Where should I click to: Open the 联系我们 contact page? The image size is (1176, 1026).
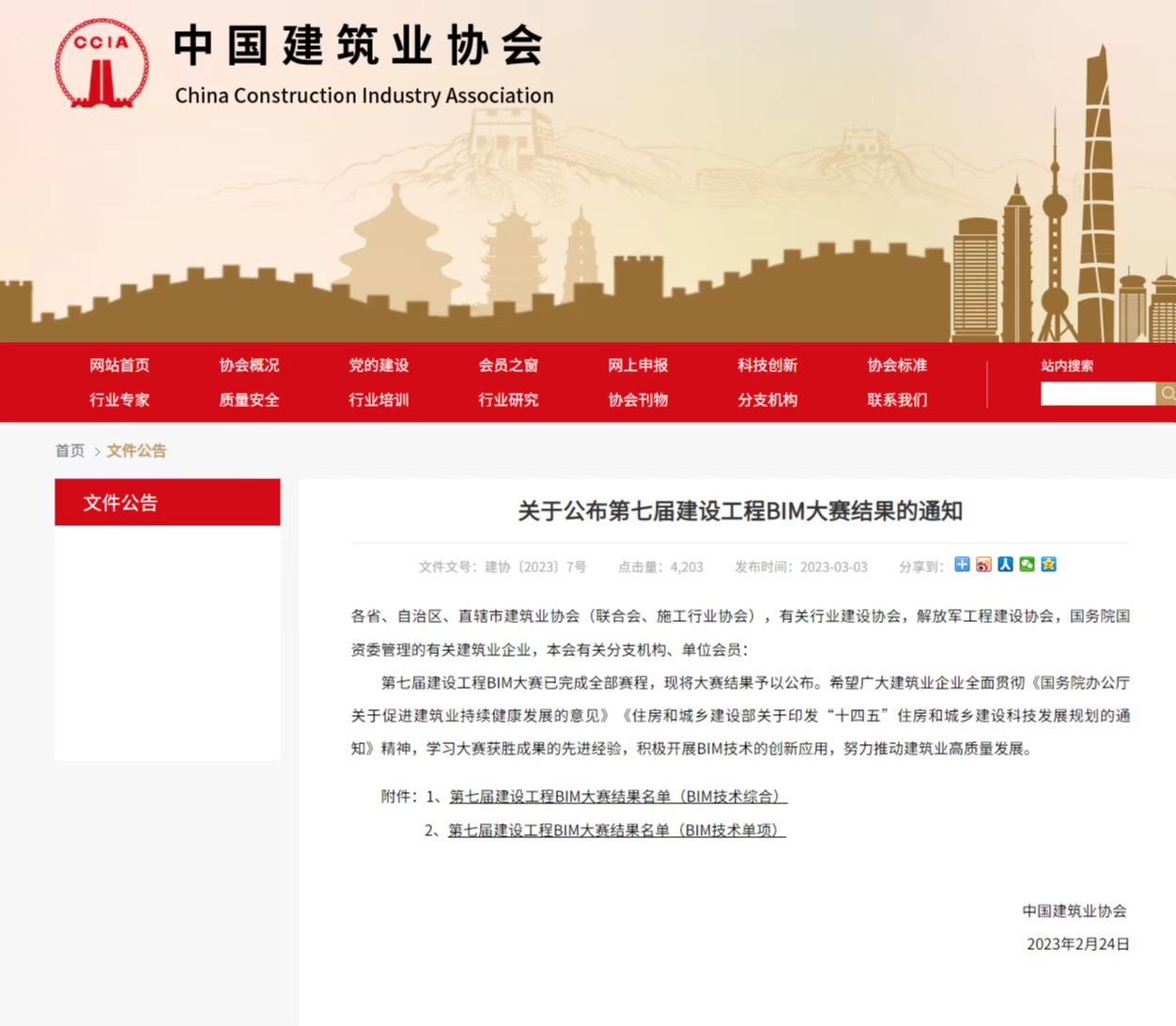point(896,400)
